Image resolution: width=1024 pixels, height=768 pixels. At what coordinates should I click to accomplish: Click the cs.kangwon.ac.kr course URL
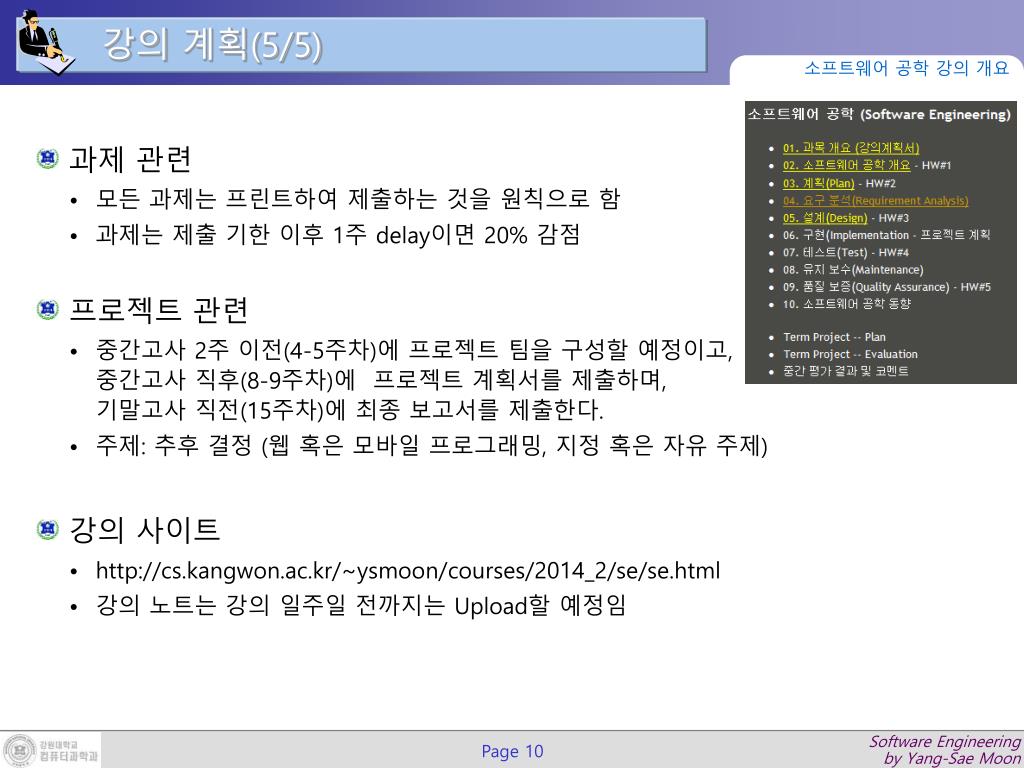[408, 571]
